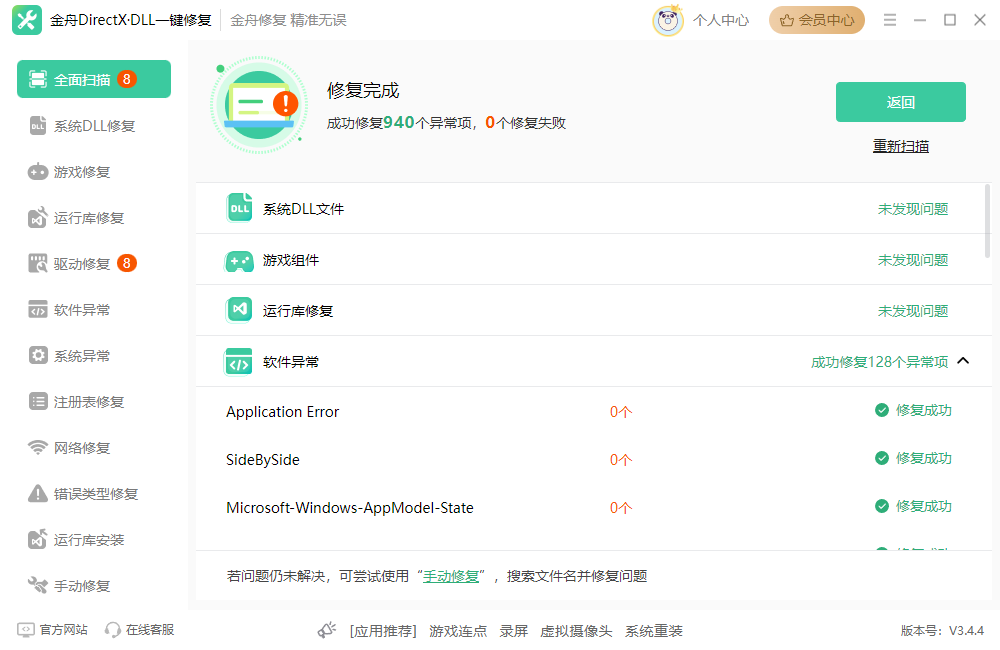
Task: Click the gear icon for 系统异常
Action: [38, 355]
